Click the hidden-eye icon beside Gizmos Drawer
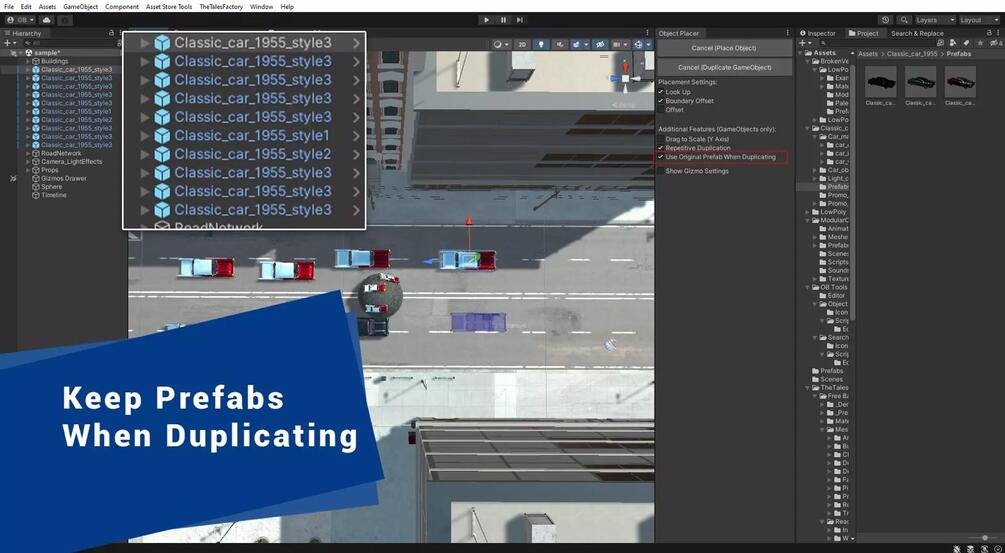This screenshot has width=1005, height=553. coord(13,179)
